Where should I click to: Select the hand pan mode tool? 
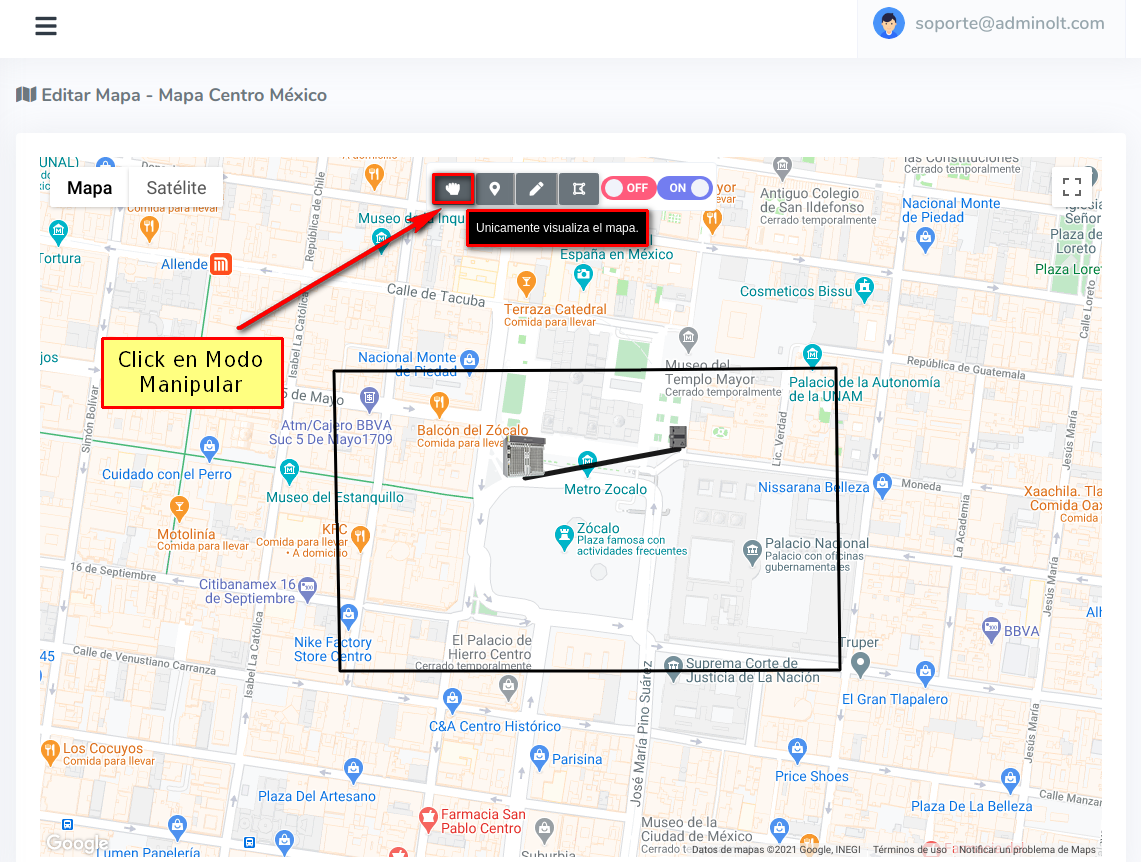point(453,188)
